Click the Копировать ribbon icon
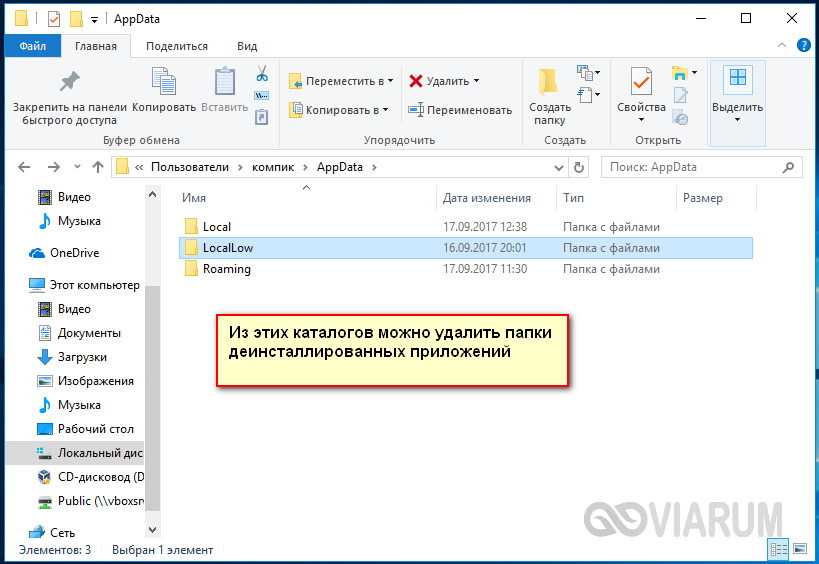Image resolution: width=819 pixels, height=564 pixels. (x=163, y=81)
